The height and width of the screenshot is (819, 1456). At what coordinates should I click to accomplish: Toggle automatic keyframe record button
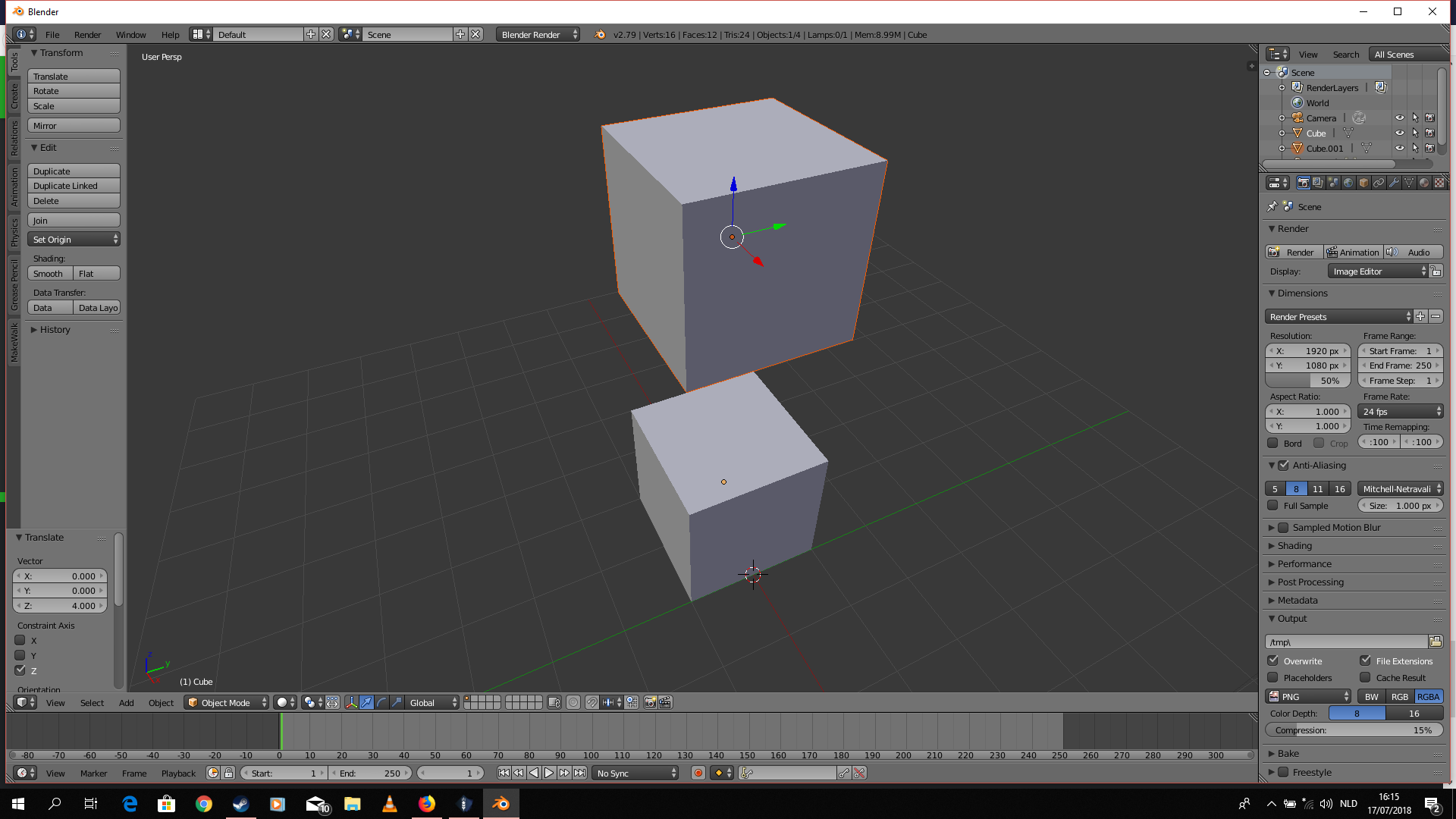click(698, 773)
